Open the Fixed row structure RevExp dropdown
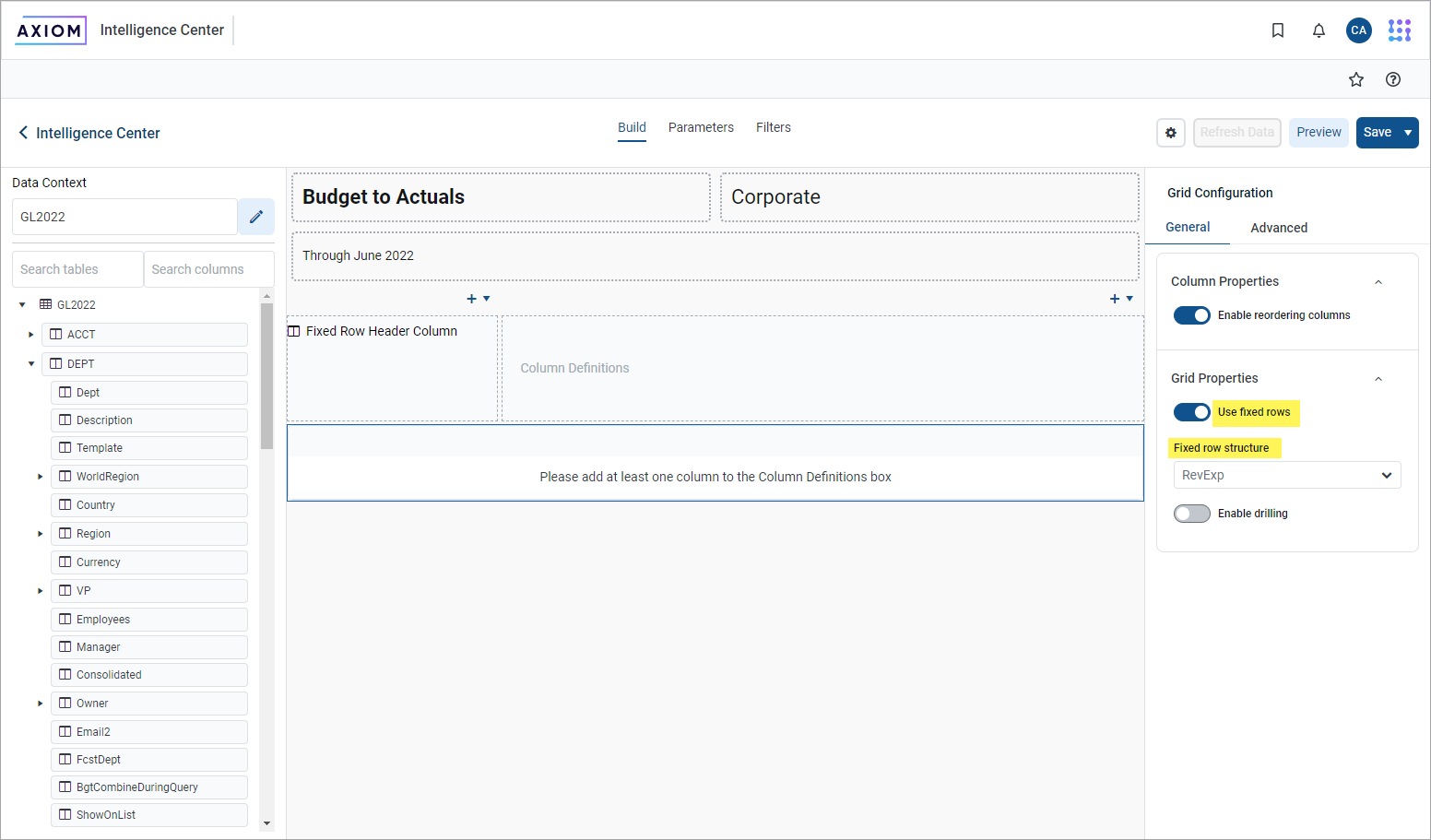1431x840 pixels. point(1286,475)
